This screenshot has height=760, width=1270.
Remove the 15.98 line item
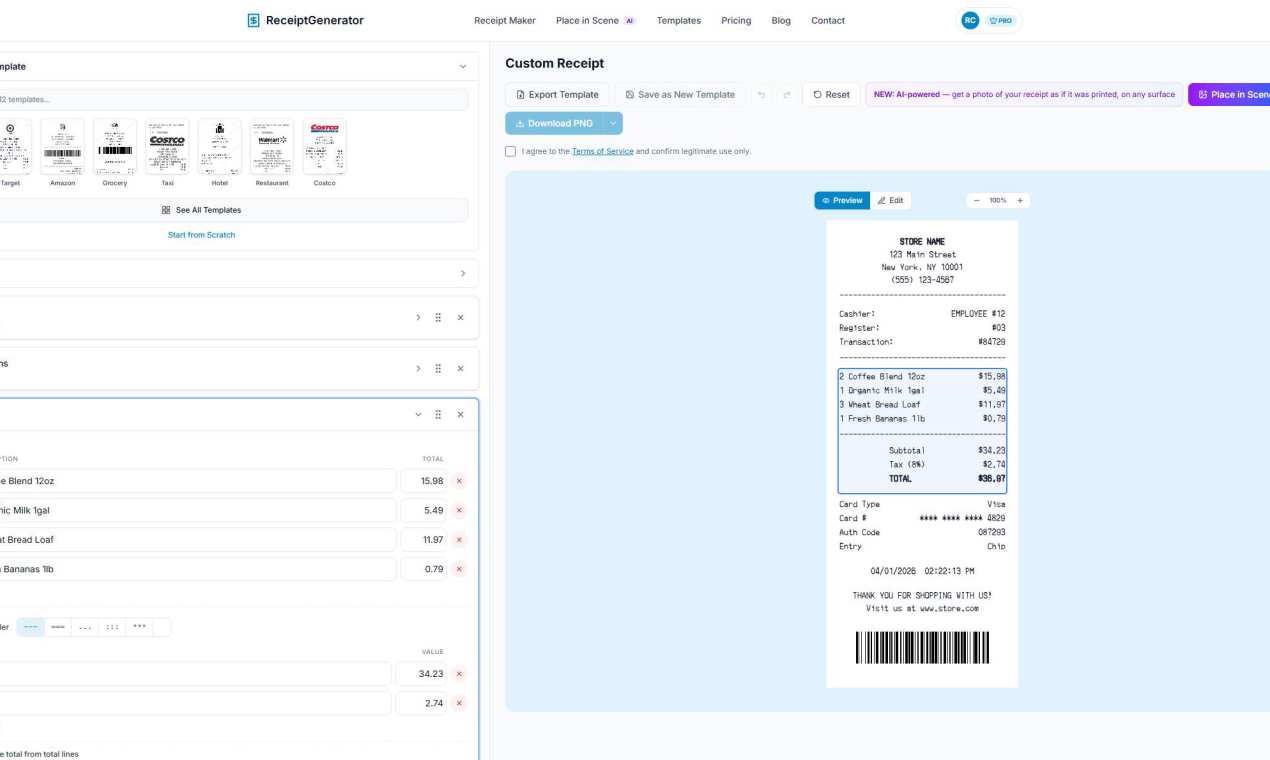click(460, 481)
